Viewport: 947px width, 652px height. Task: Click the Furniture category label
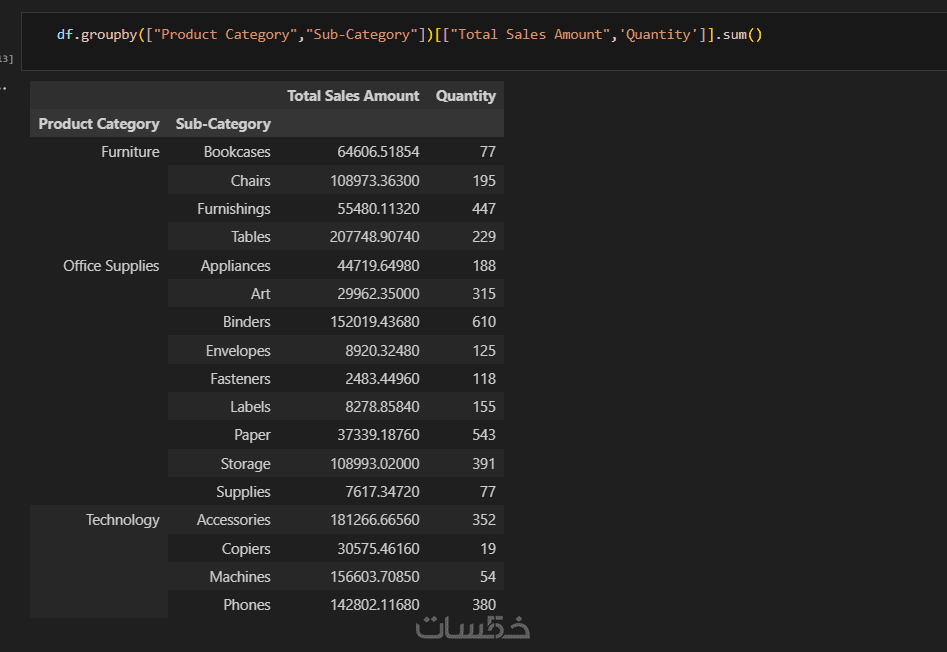tap(130, 152)
